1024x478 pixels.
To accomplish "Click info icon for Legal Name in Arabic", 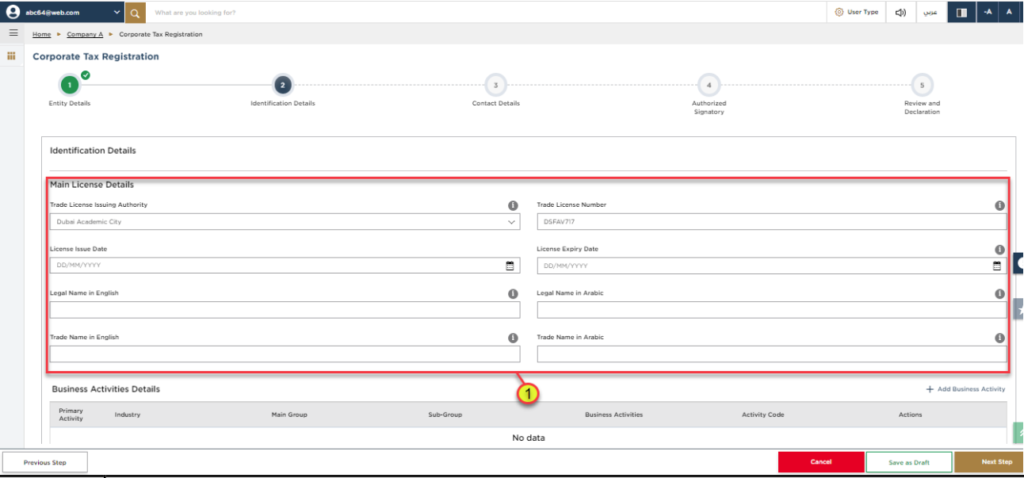I will (x=999, y=294).
